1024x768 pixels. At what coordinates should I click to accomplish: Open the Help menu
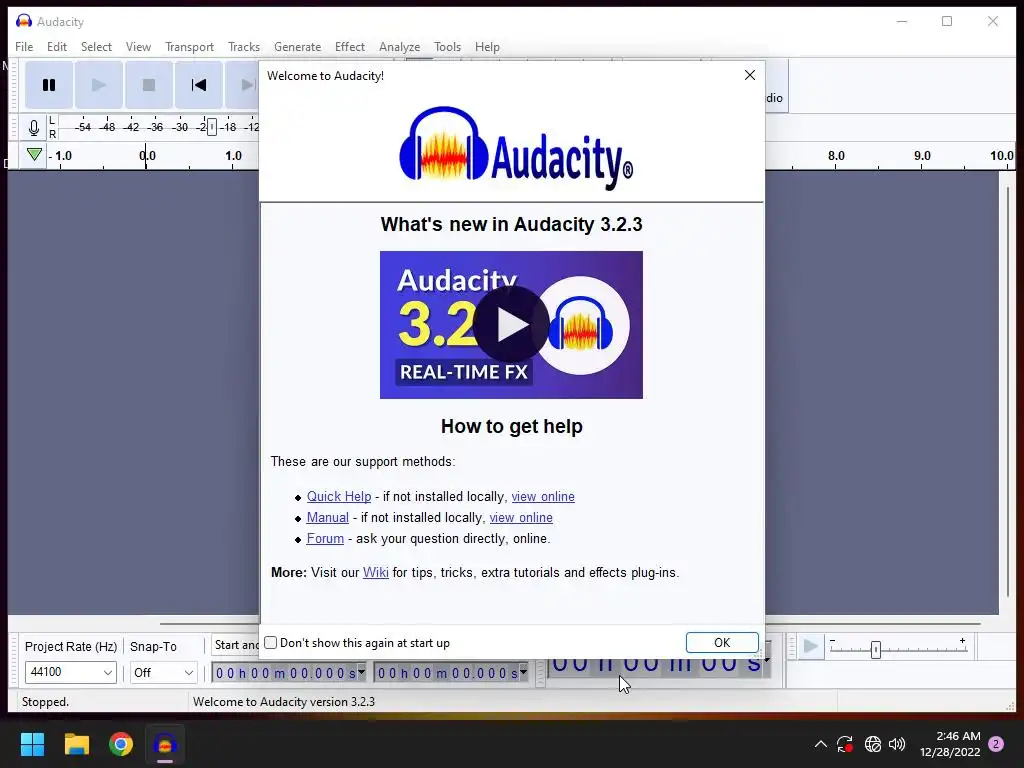click(487, 47)
